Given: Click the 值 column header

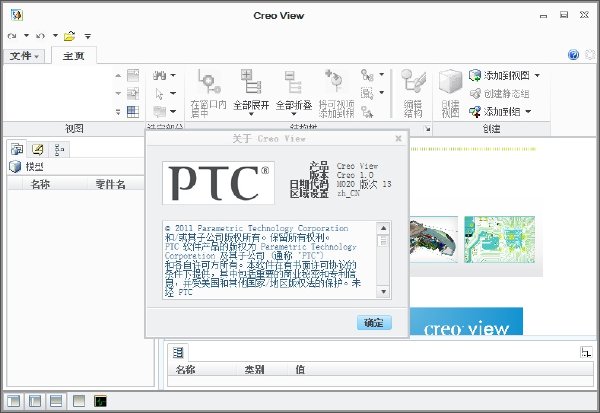Looking at the screenshot, I should (300, 370).
